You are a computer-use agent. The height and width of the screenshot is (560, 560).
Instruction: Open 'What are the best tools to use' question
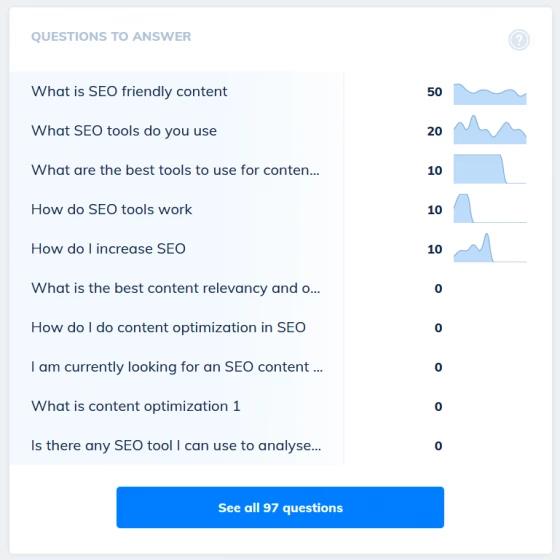[x=175, y=170]
